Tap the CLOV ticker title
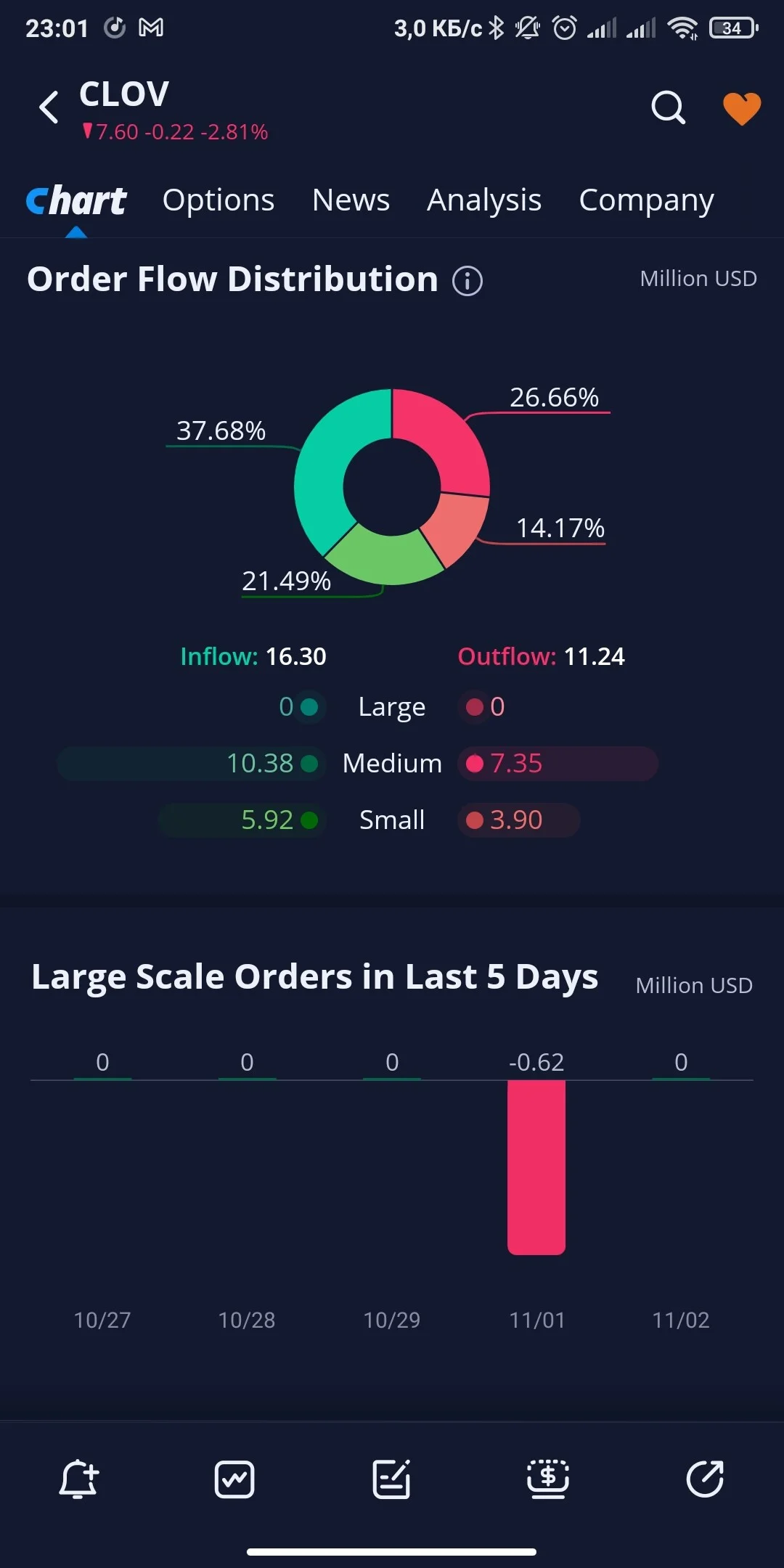Image resolution: width=784 pixels, height=1568 pixels. pos(124,94)
